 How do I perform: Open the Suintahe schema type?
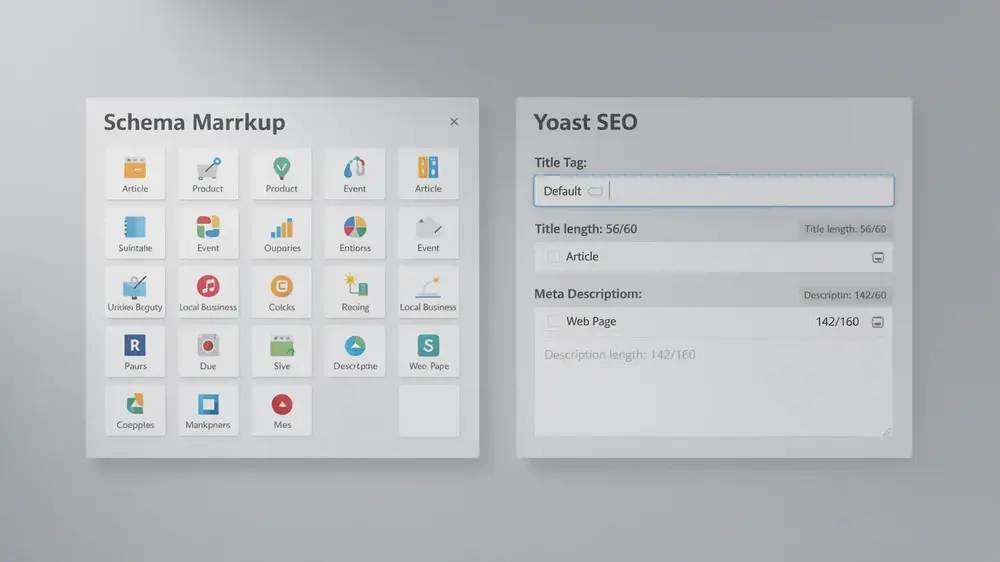135,233
